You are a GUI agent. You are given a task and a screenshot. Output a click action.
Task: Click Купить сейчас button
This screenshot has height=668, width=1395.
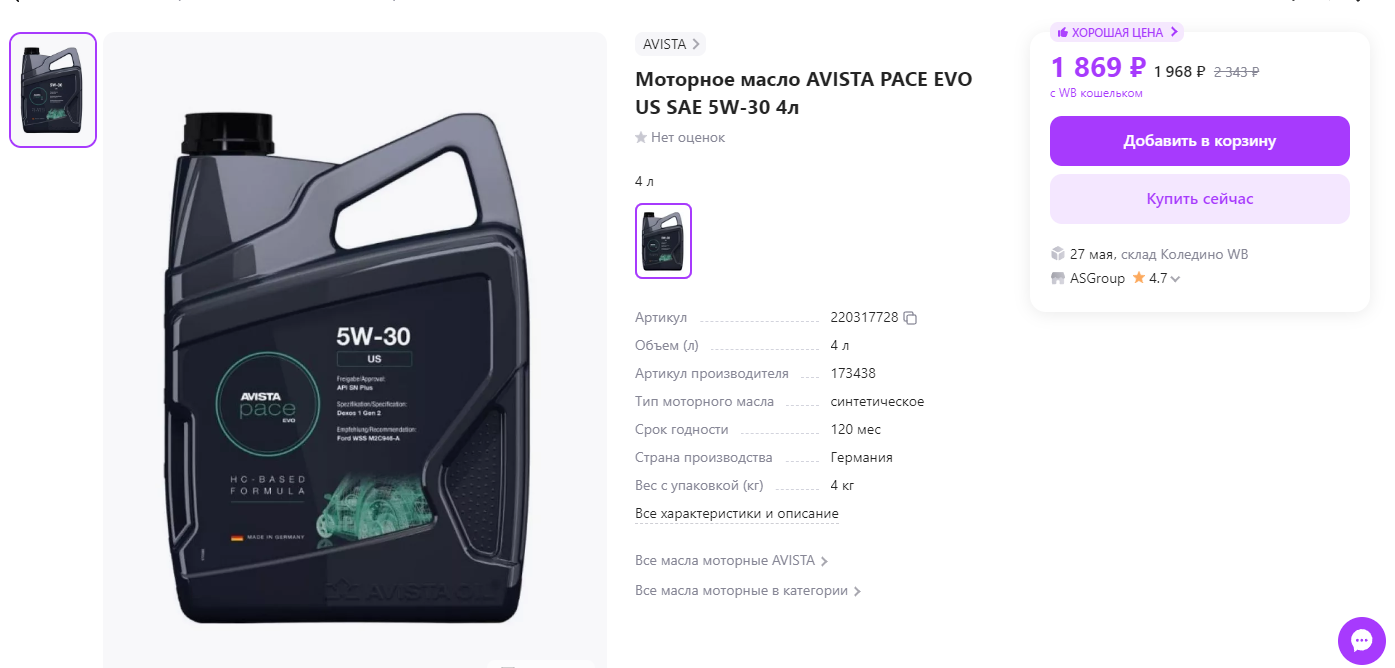[x=1199, y=199]
